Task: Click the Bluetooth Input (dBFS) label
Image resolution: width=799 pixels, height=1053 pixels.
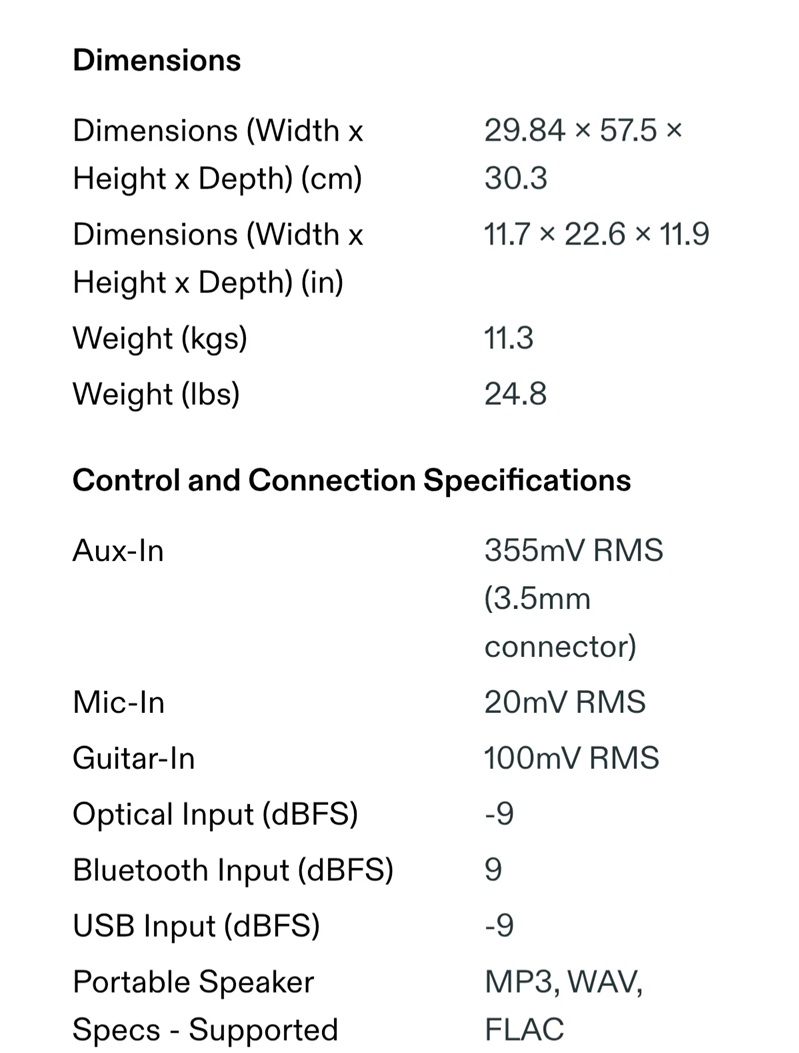Action: click(232, 870)
